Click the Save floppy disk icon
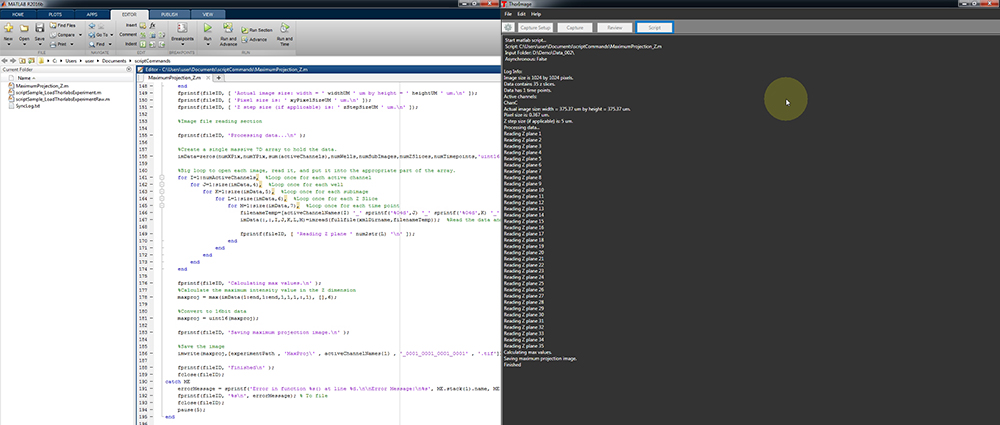This screenshot has height=425, width=1000. (x=40, y=28)
